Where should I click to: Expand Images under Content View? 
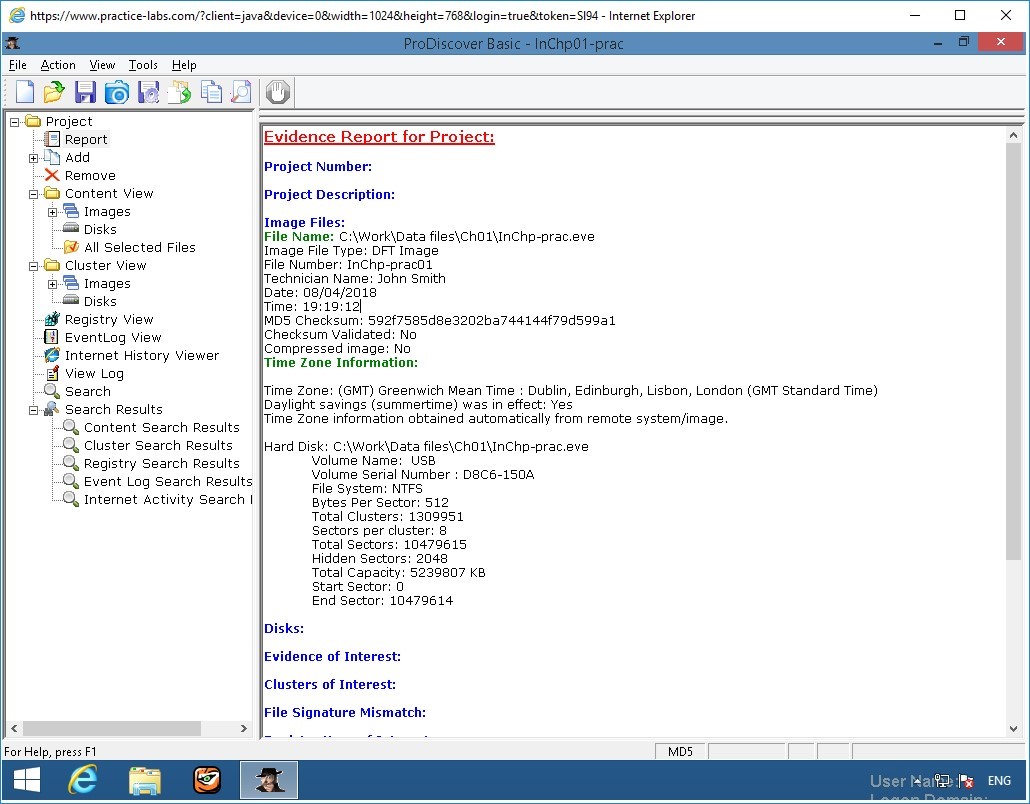pyautogui.click(x=53, y=212)
